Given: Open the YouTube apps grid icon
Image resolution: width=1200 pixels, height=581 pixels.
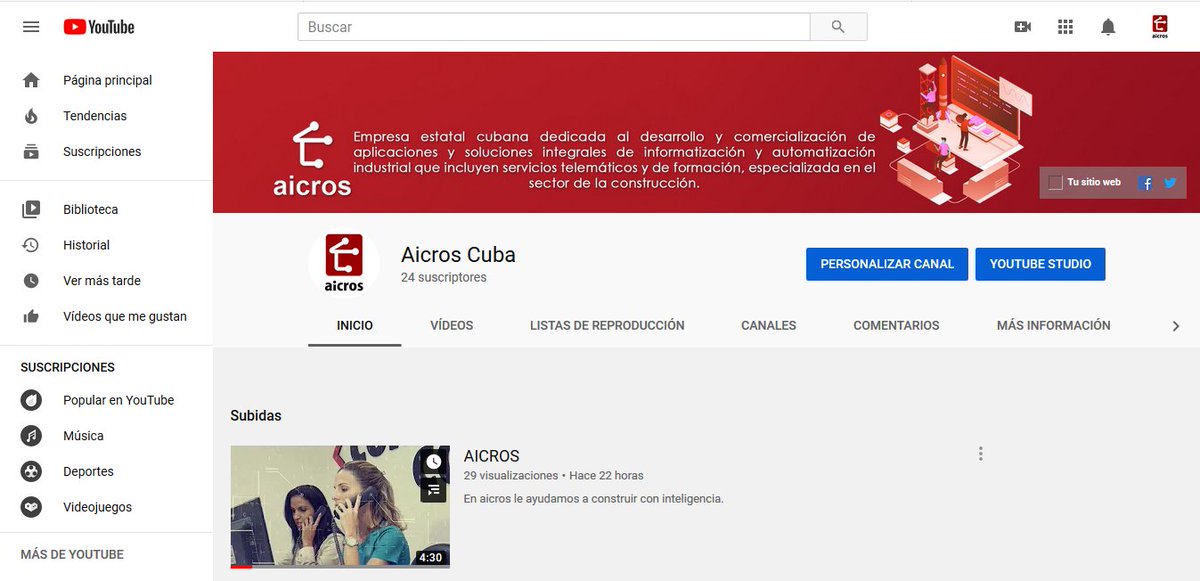Looking at the screenshot, I should [x=1065, y=27].
